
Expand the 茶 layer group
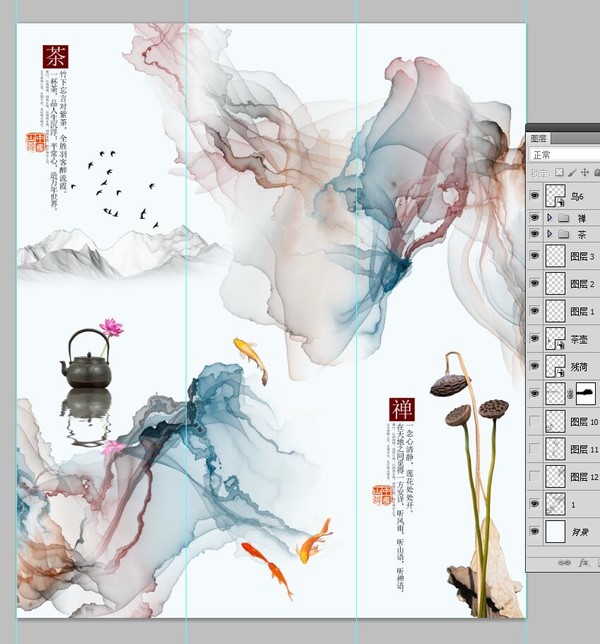click(x=549, y=235)
